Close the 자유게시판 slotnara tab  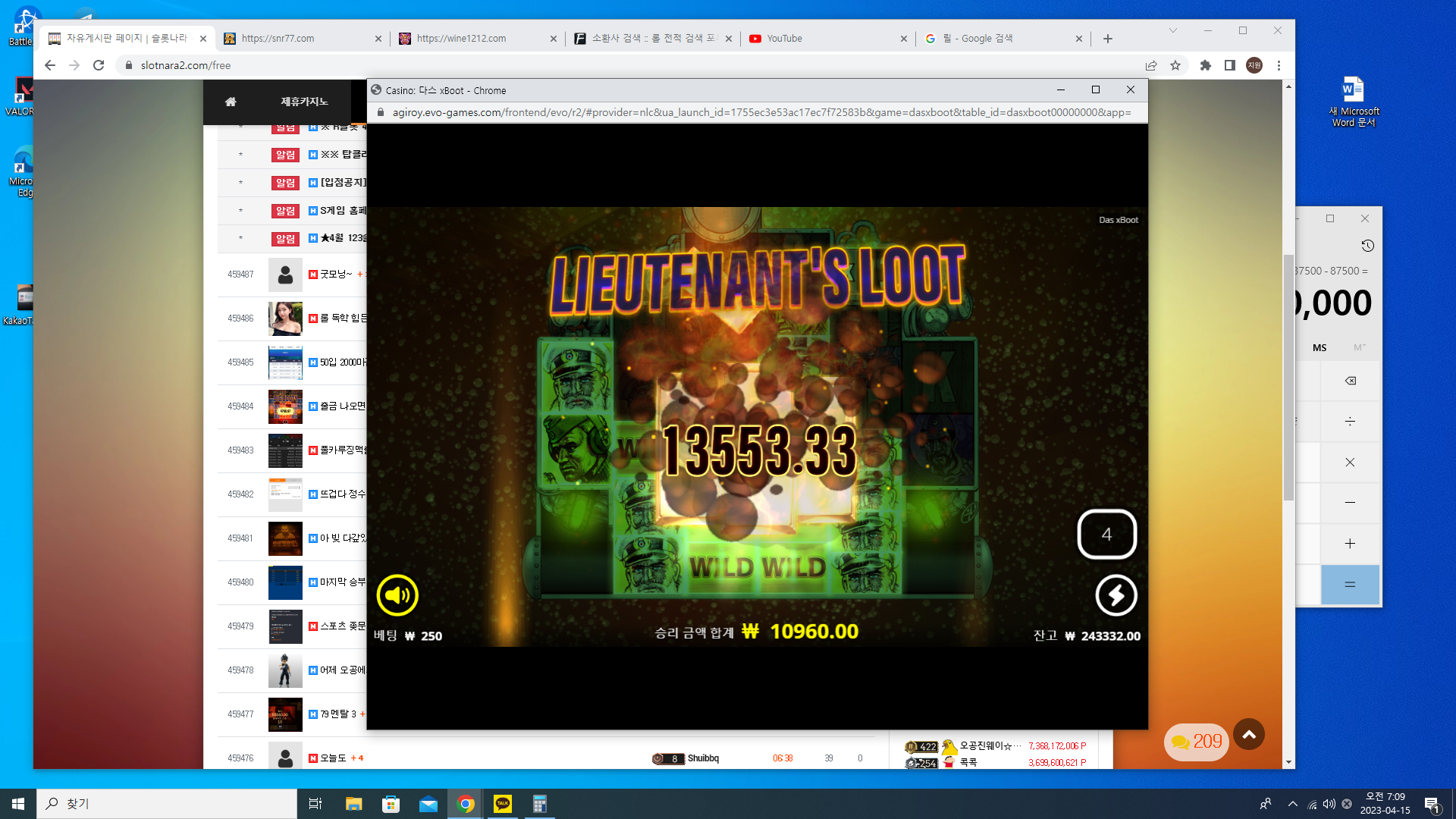(x=203, y=39)
